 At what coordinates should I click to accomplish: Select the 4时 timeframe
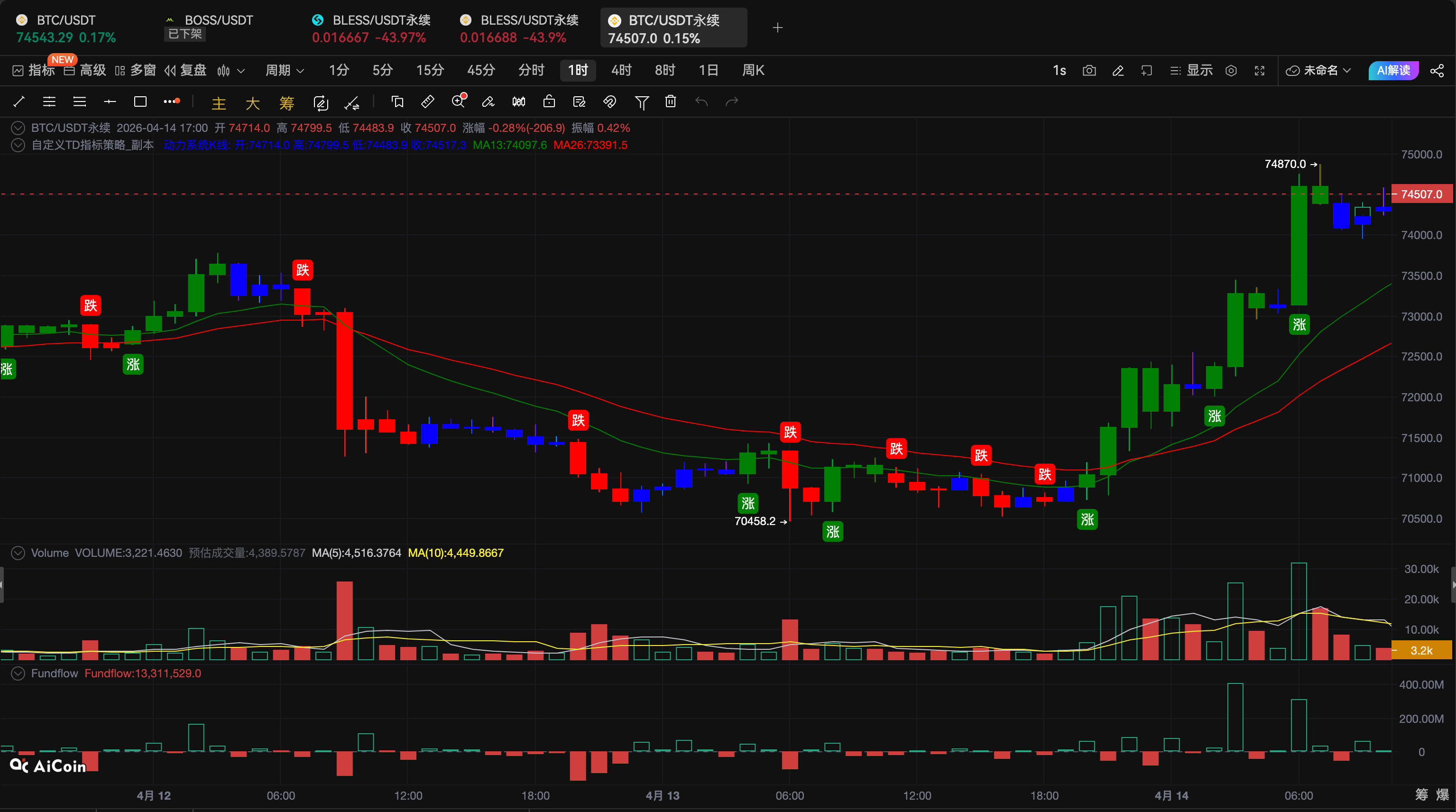[621, 71]
